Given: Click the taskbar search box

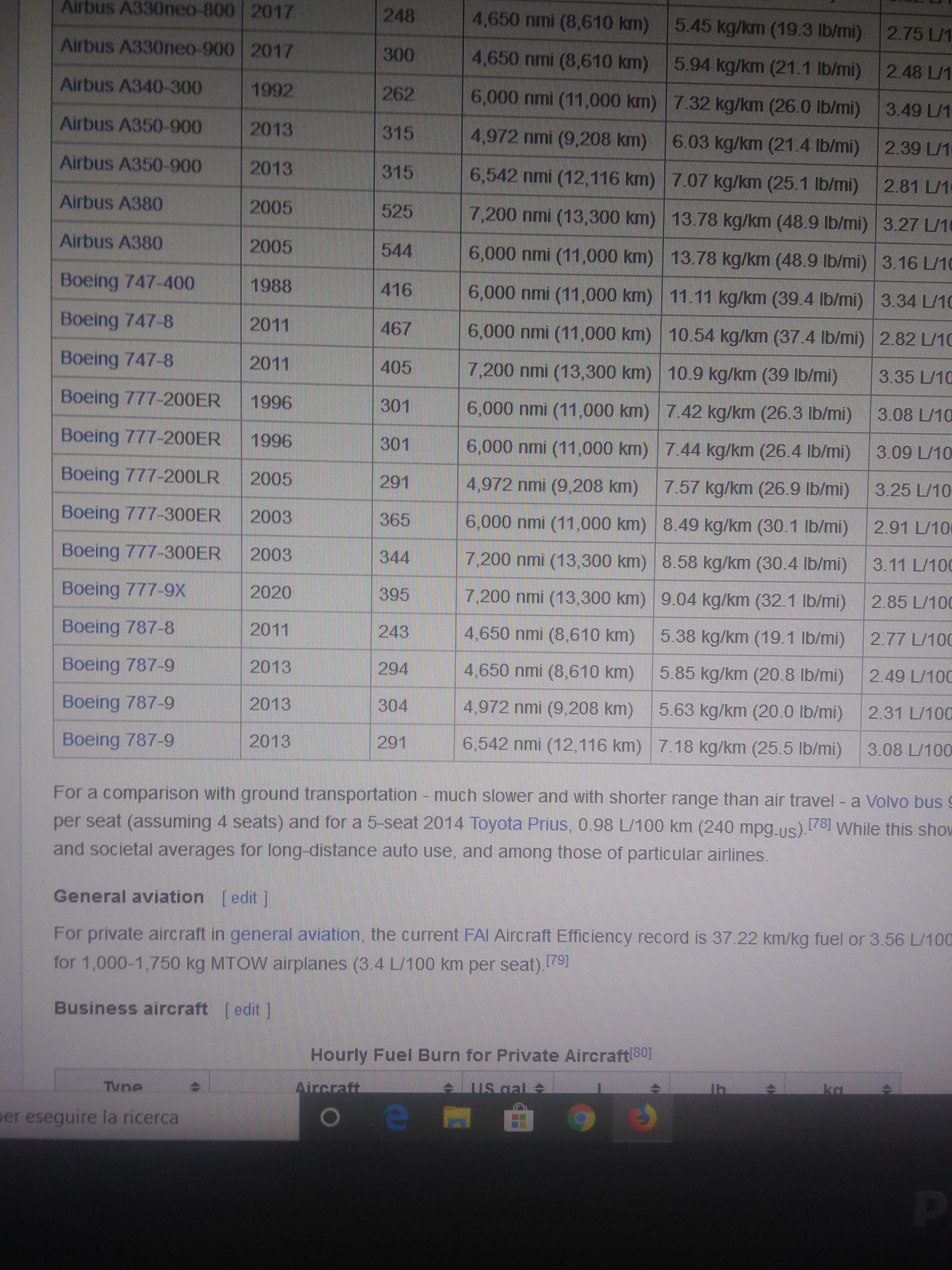Looking at the screenshot, I should (149, 1117).
